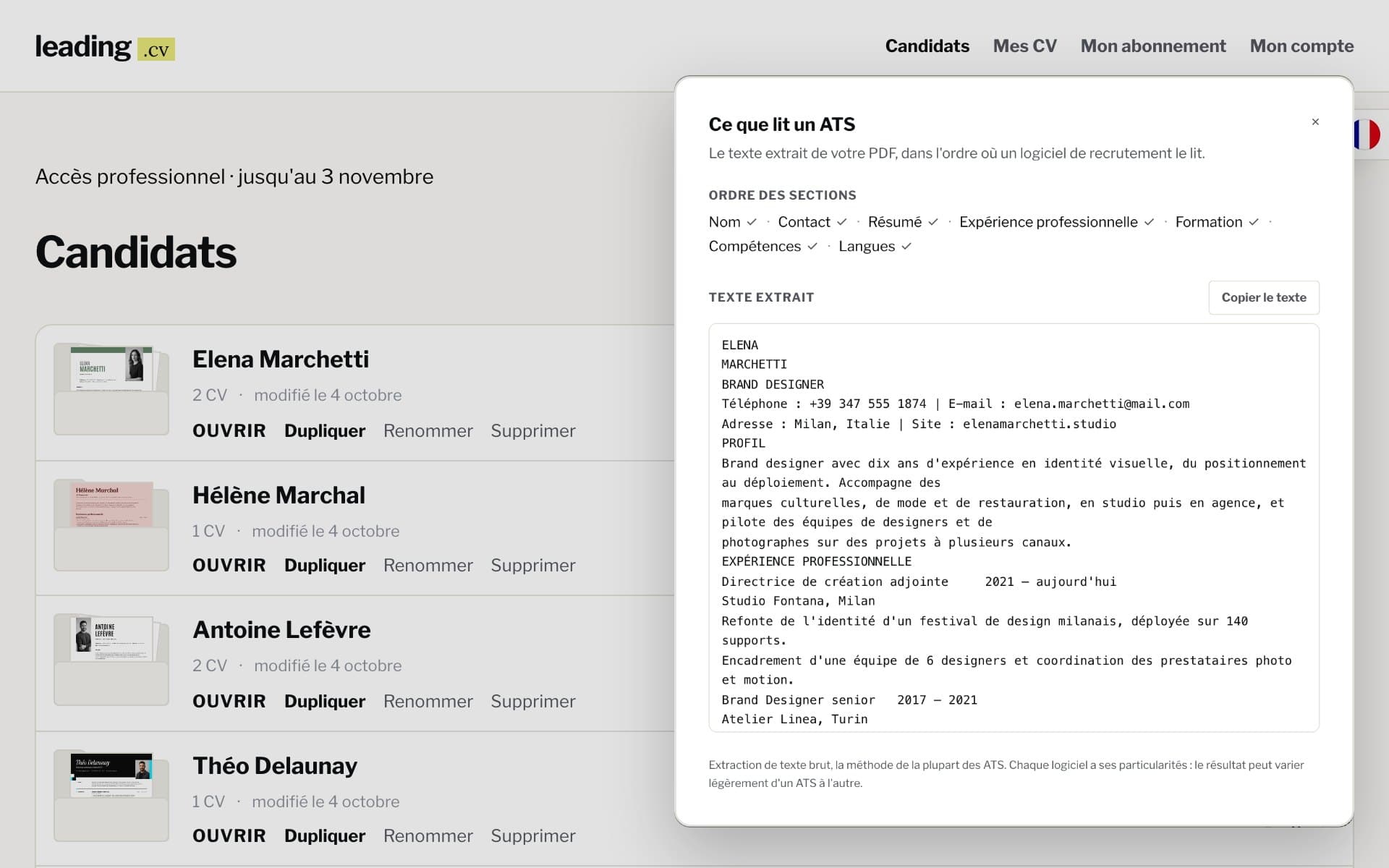Open Théo Delaunay's folder via OUVRIR
This screenshot has height=868, width=1389.
tap(229, 835)
